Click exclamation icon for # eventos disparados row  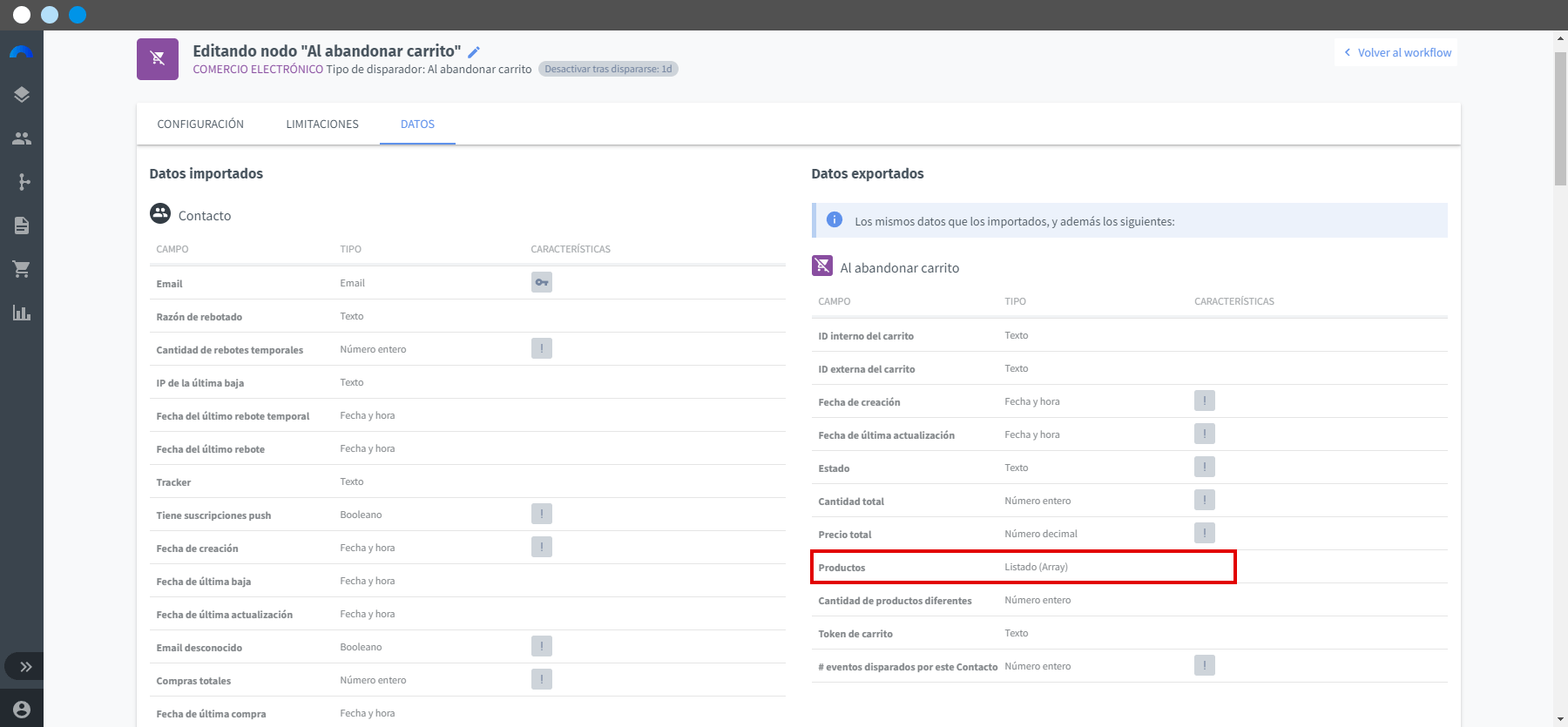[x=1205, y=665]
